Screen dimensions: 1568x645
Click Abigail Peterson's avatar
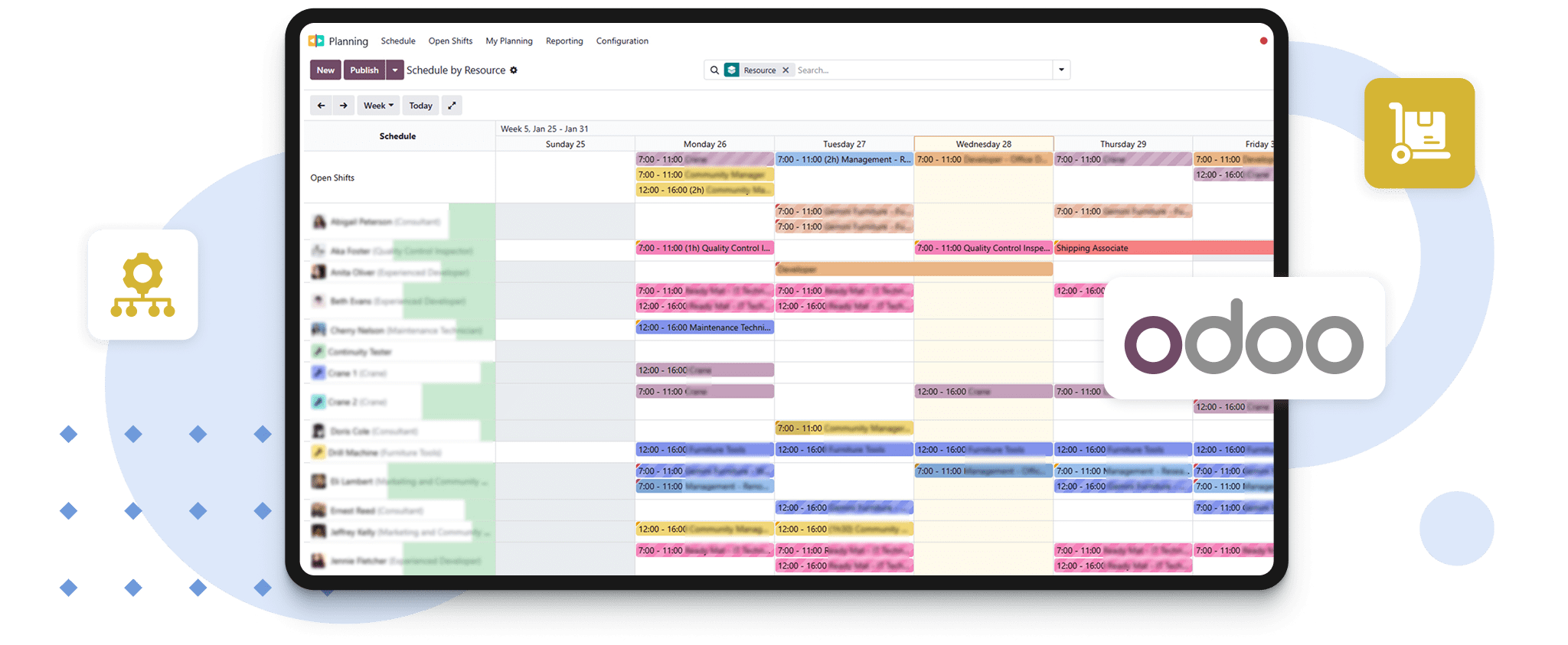pyautogui.click(x=319, y=222)
